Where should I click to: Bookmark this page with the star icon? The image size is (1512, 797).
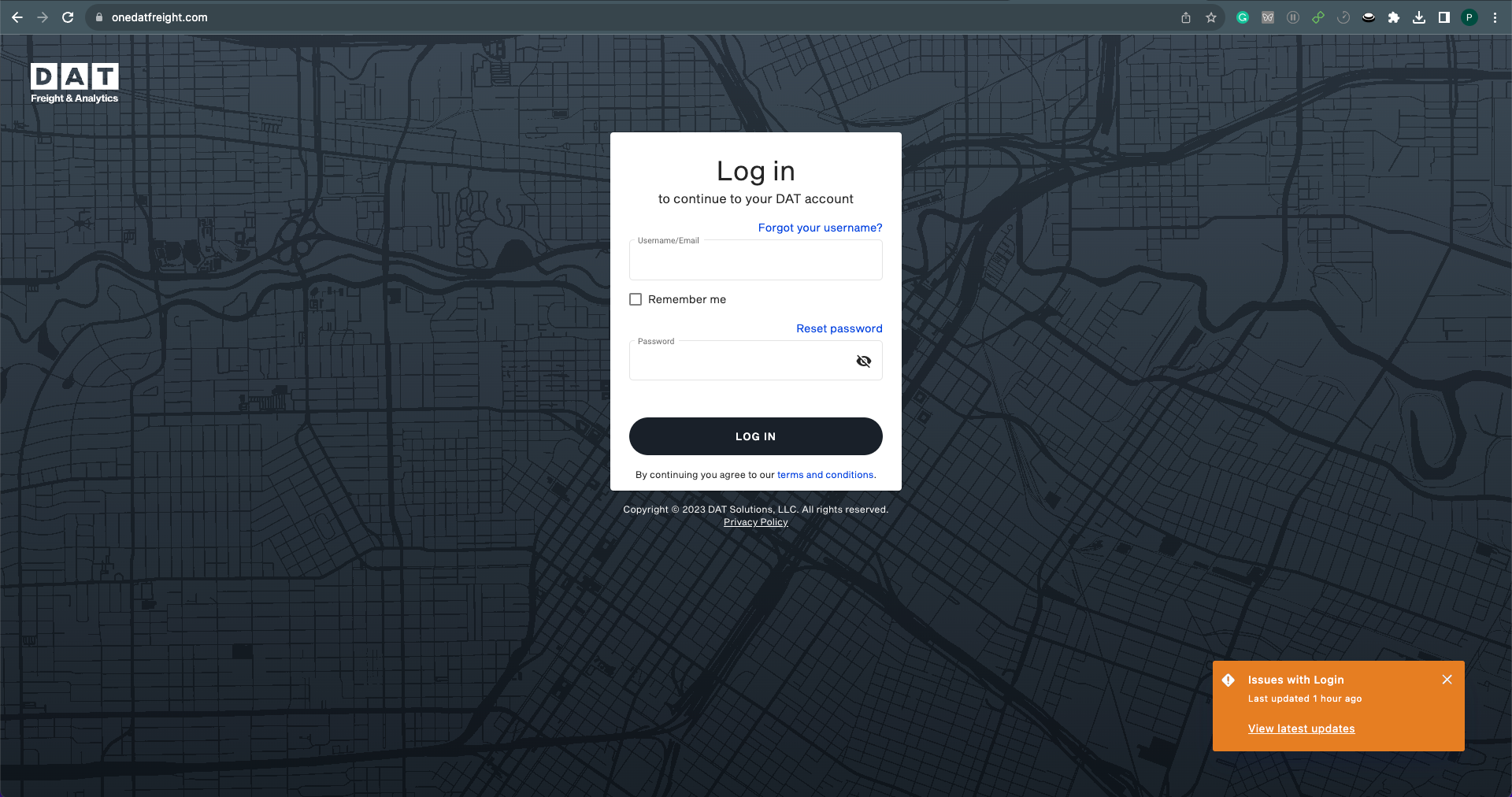tap(1211, 17)
